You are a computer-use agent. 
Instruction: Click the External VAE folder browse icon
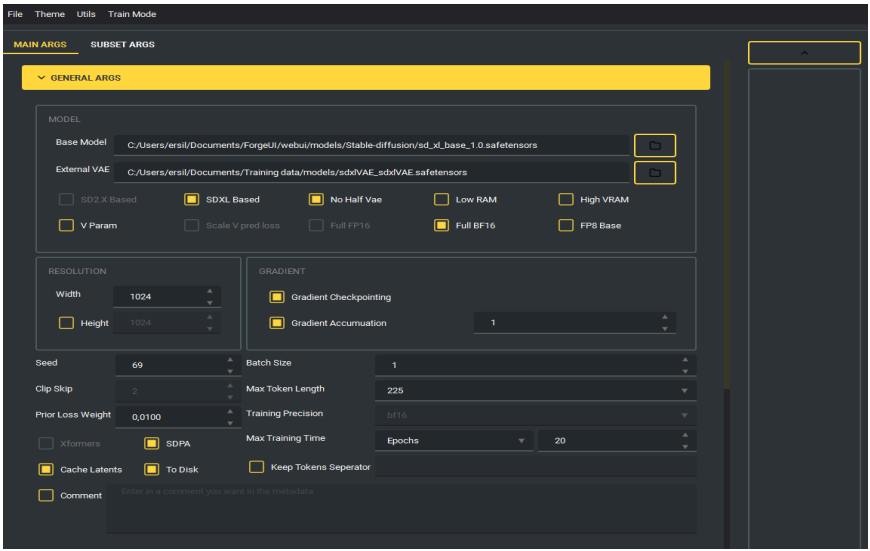tap(655, 173)
